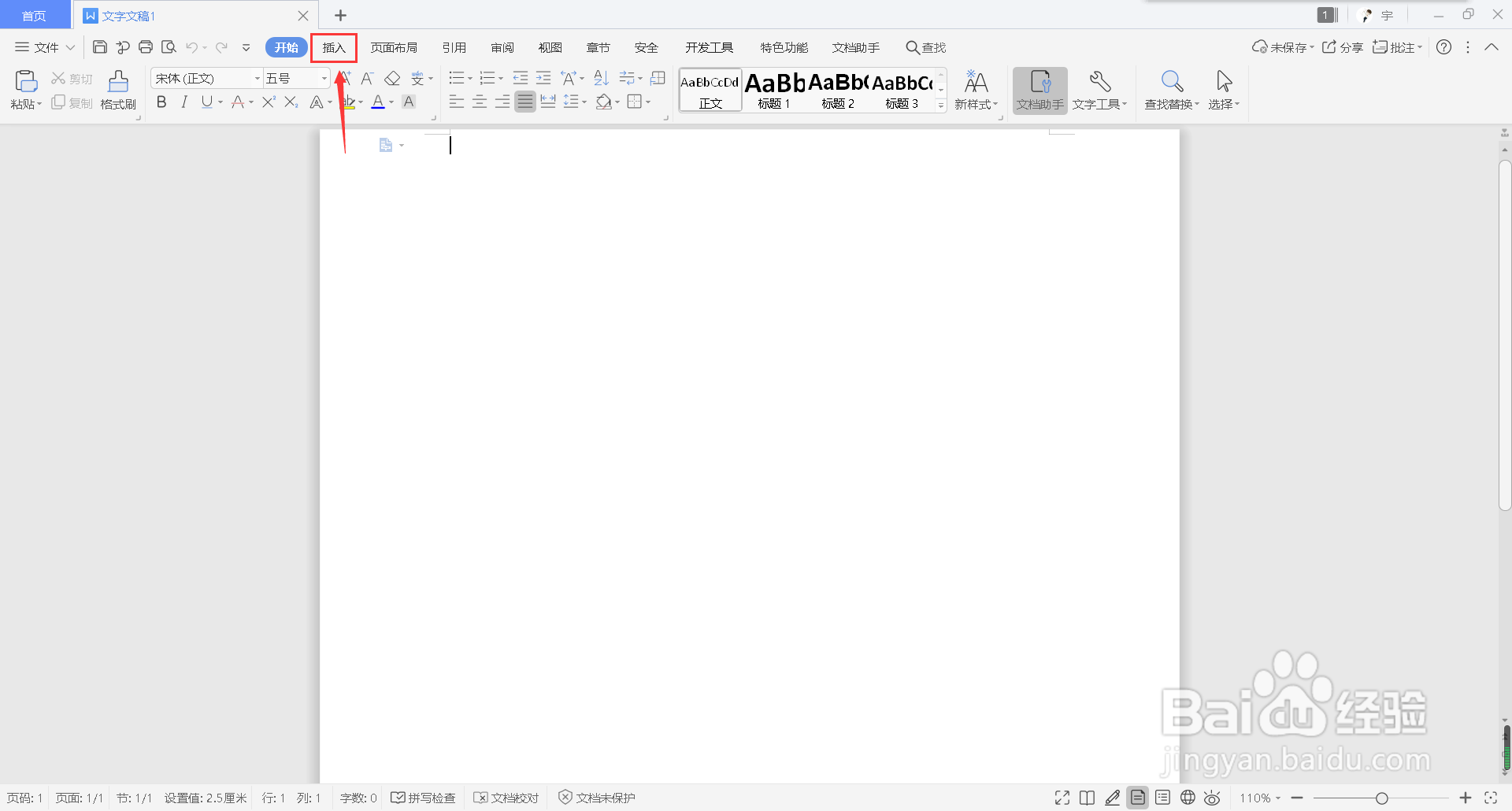
Task: Enter full screen view icon in status bar
Action: 1062,798
